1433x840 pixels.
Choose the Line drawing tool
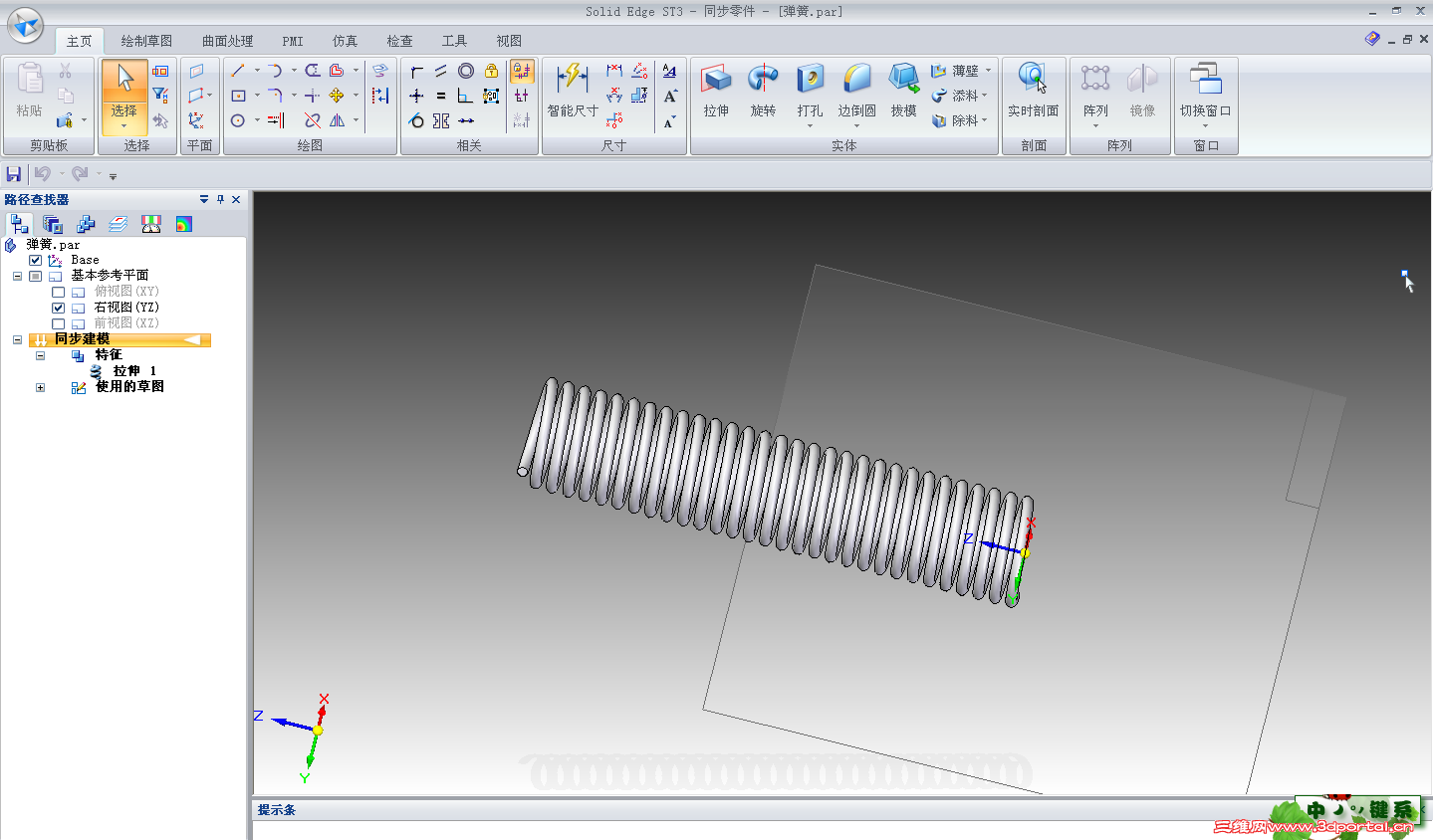click(238, 71)
